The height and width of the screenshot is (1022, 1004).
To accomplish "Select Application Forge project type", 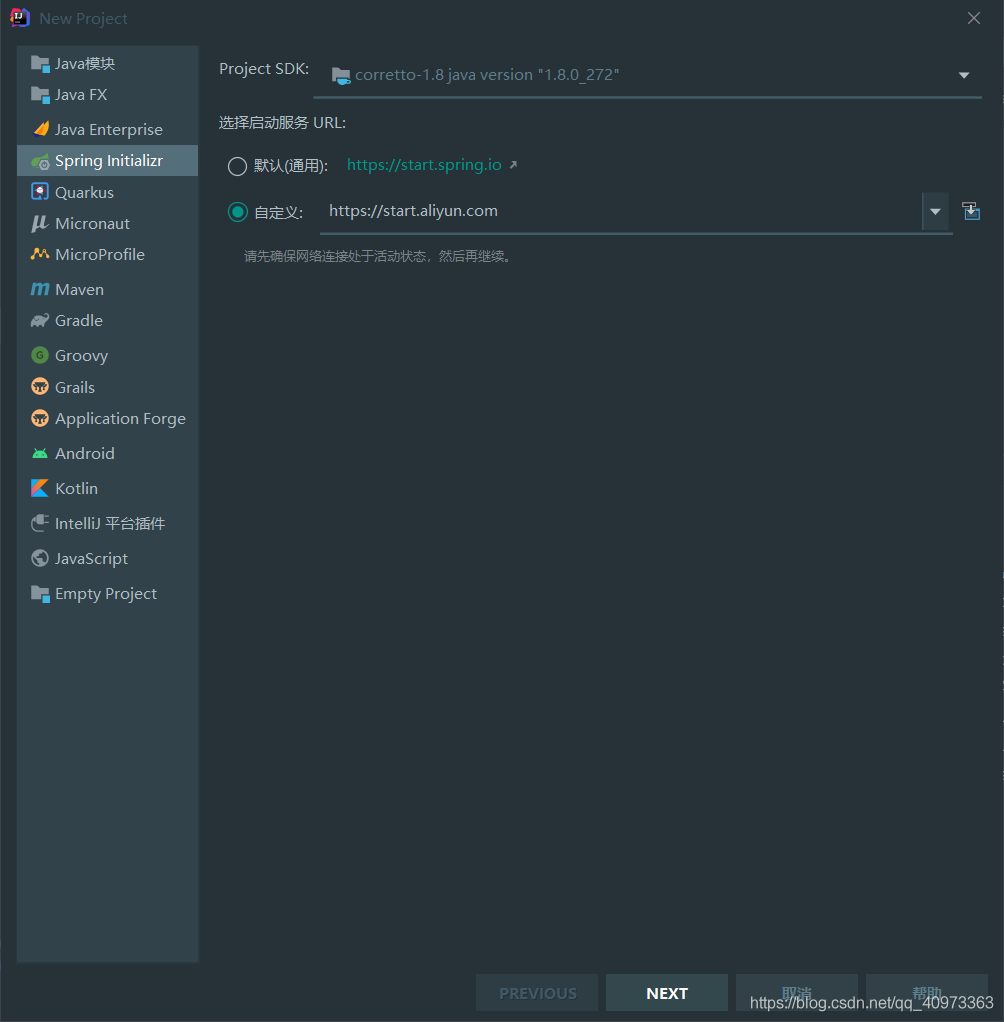I will coord(108,418).
